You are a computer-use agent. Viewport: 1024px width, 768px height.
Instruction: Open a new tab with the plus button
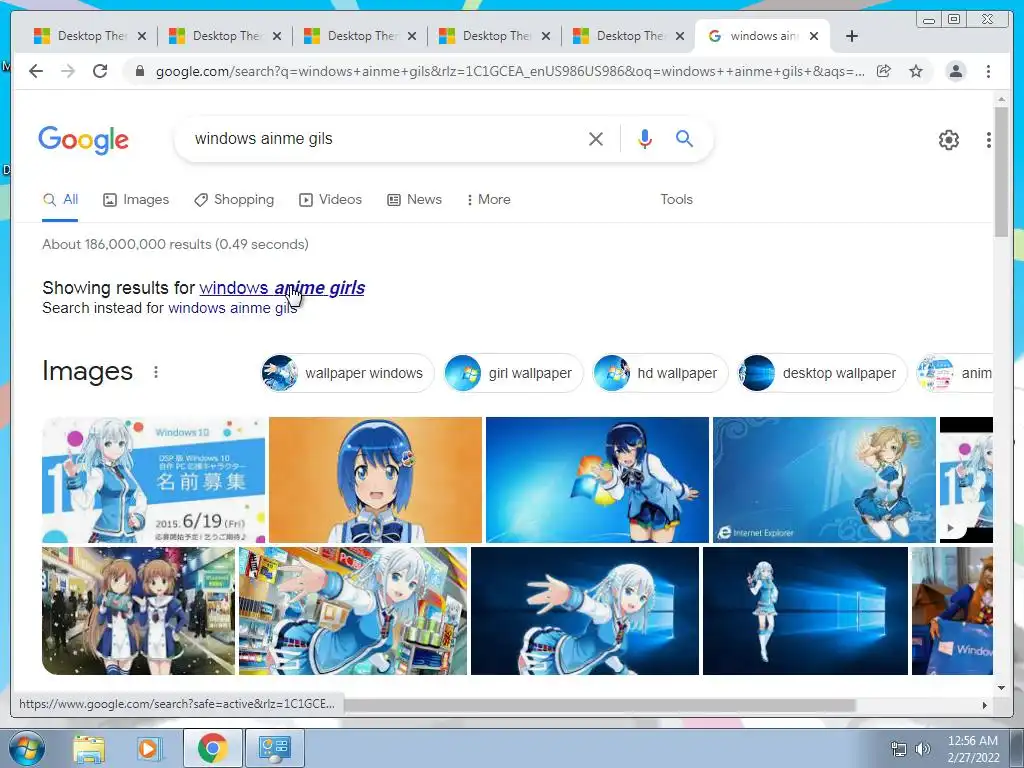(x=852, y=36)
